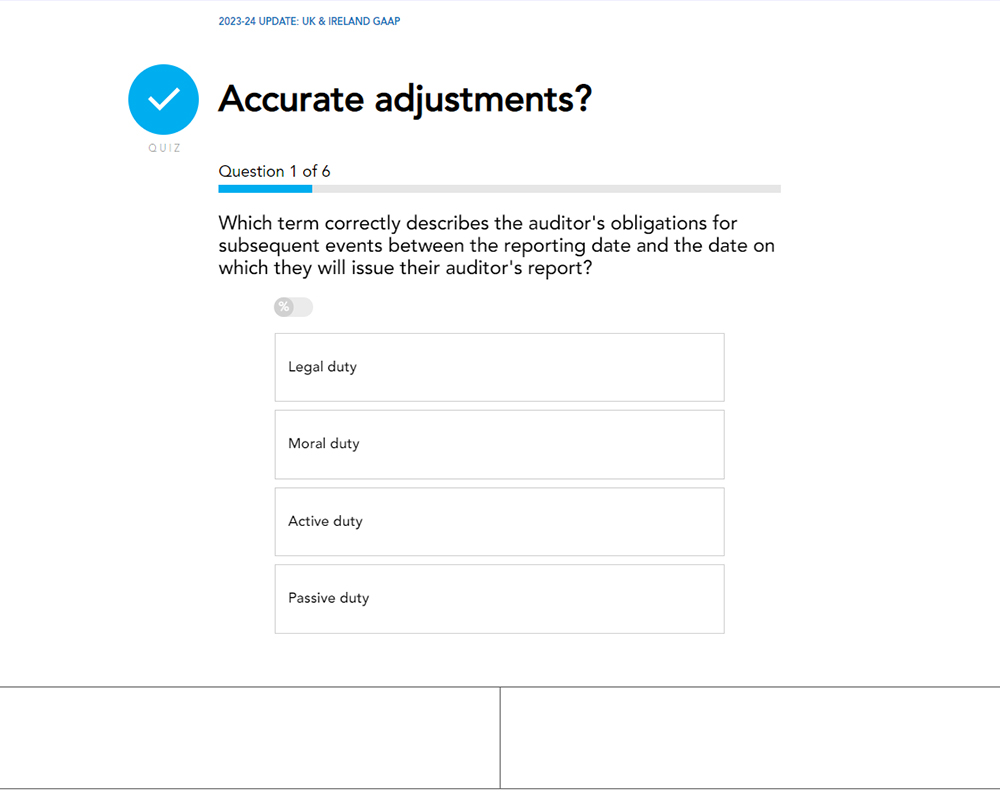Click the question text about the auditor's obligations
This screenshot has height=810, width=1000.
click(x=497, y=246)
